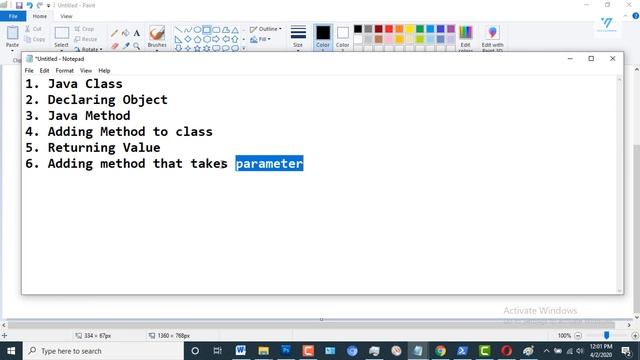The height and width of the screenshot is (360, 640).
Task: Pick the red color swatch
Action: [389, 29]
